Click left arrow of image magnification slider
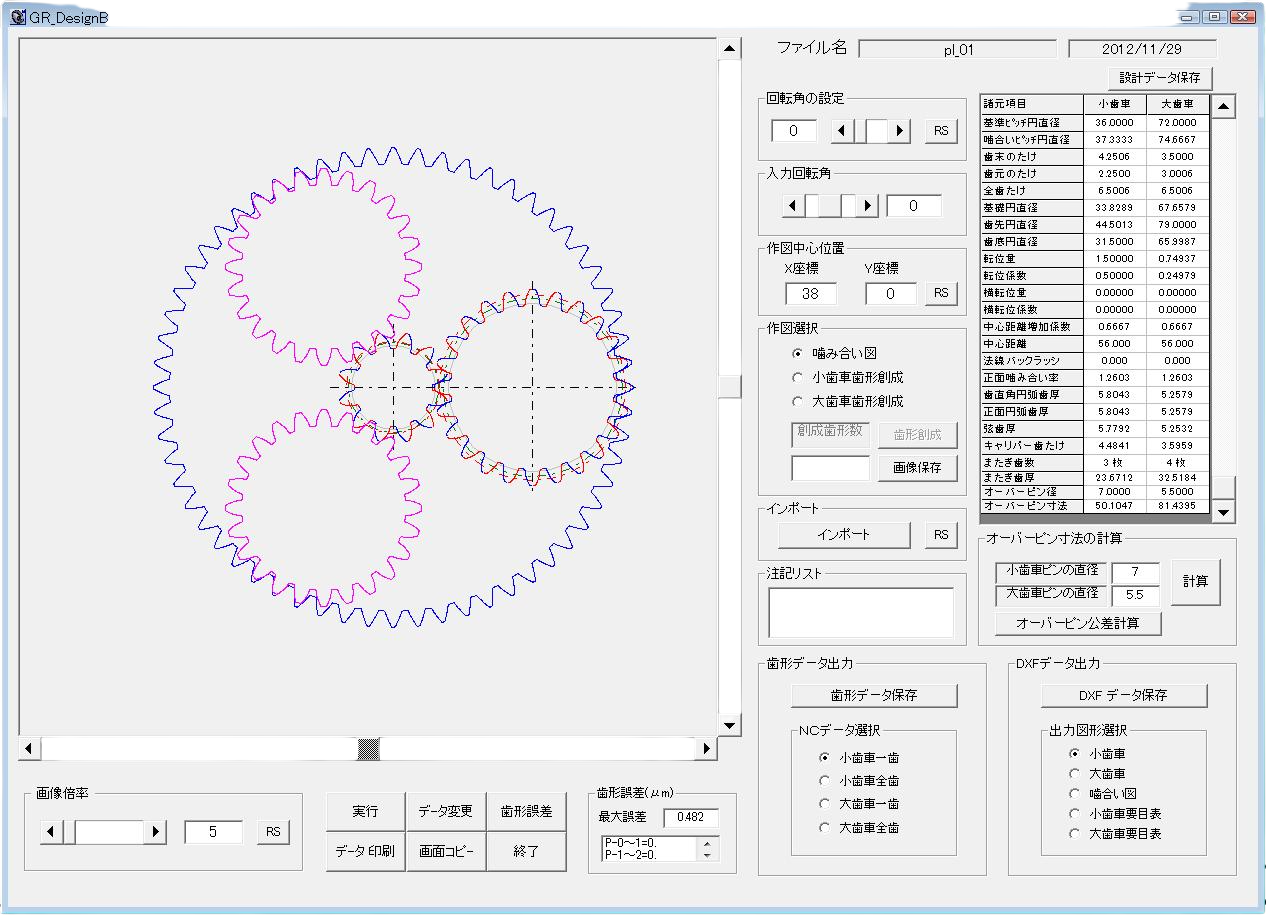 pos(52,831)
